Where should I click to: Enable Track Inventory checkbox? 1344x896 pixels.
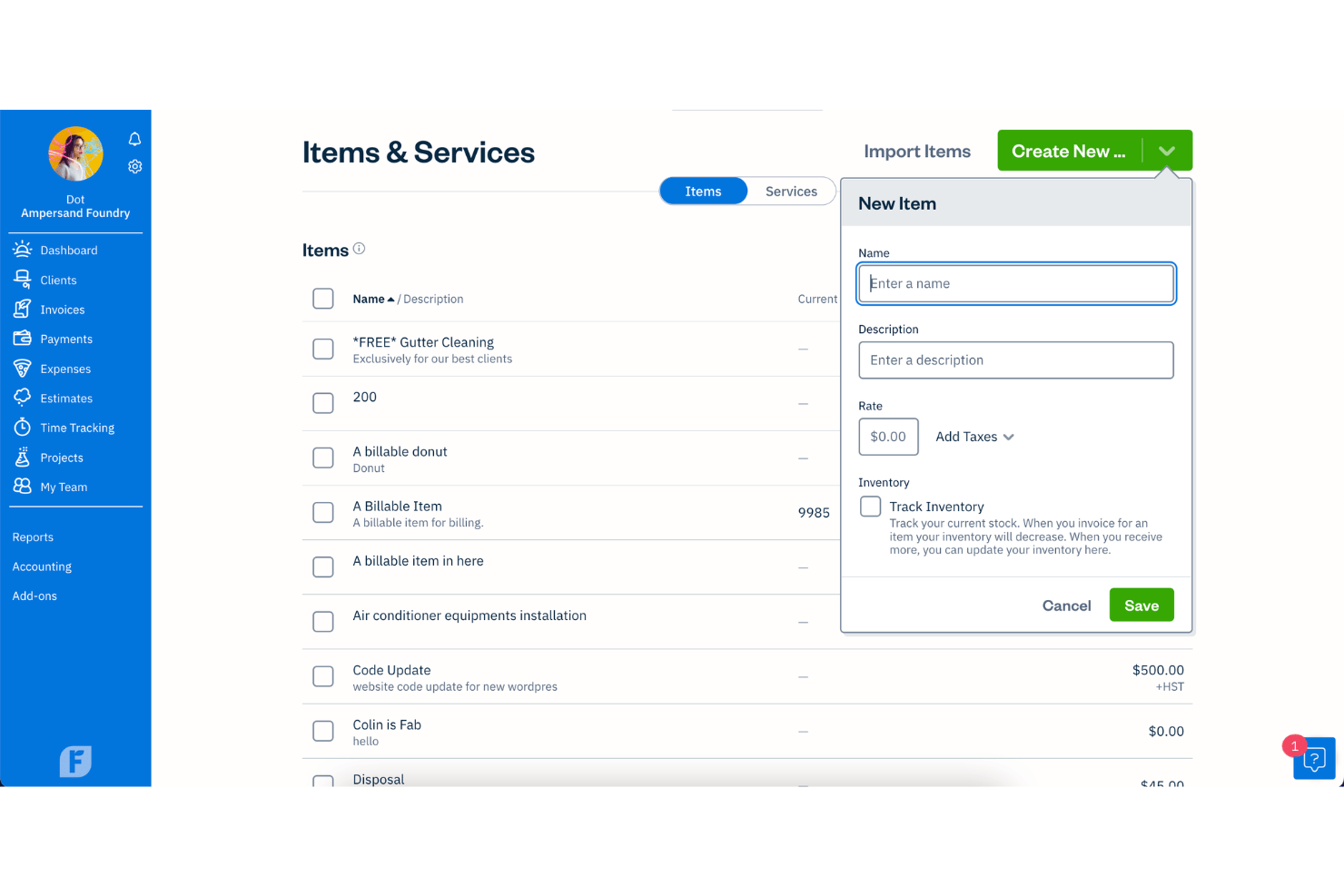871,506
